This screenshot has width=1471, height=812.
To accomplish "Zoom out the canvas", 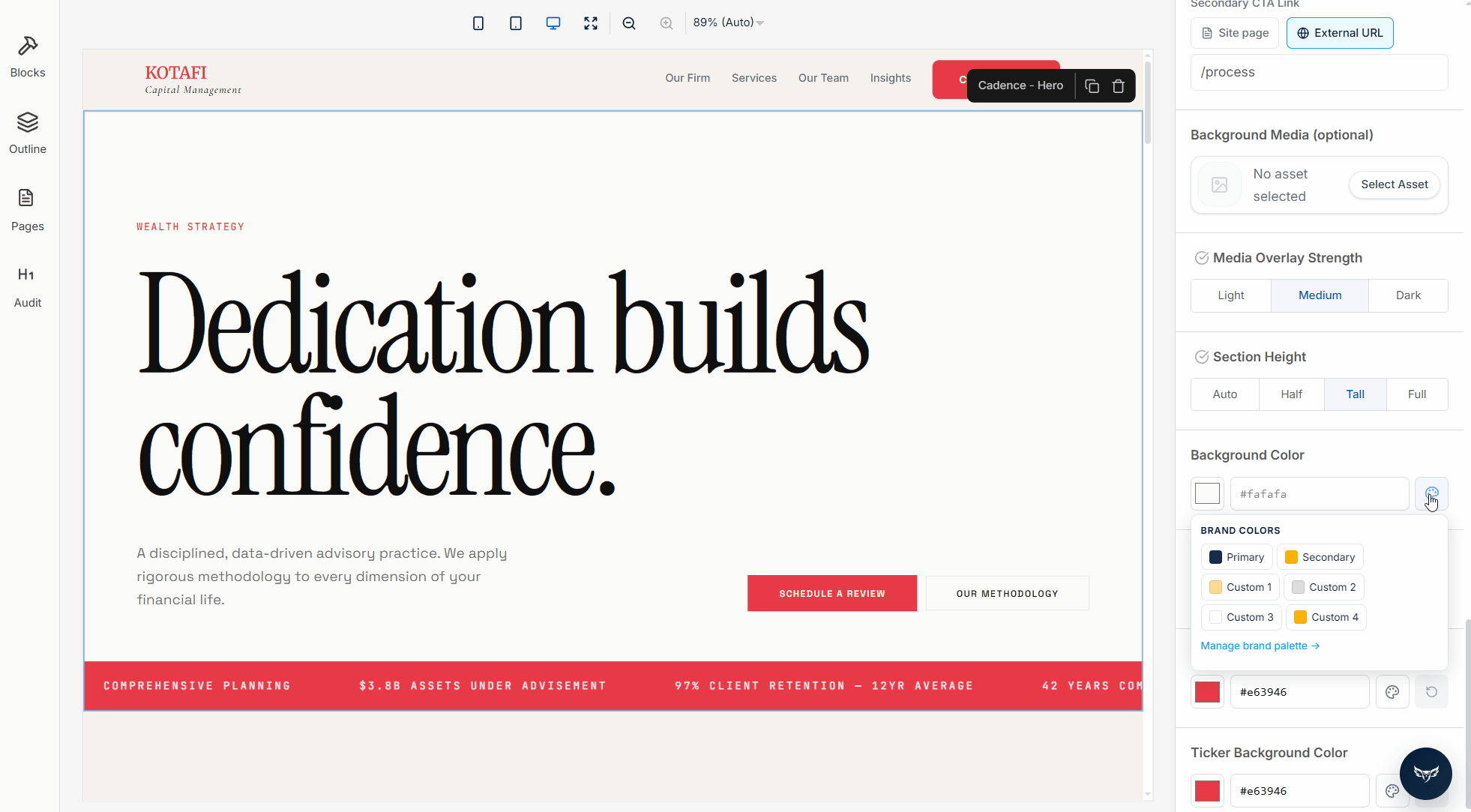I will click(629, 23).
